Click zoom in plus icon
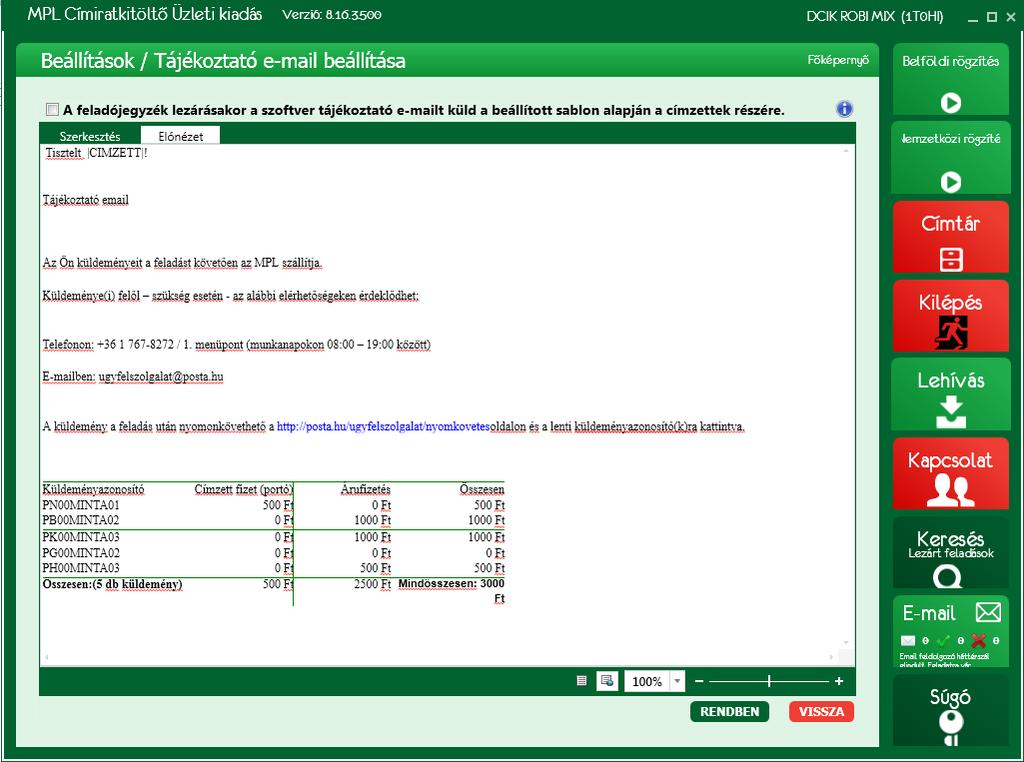 [839, 681]
